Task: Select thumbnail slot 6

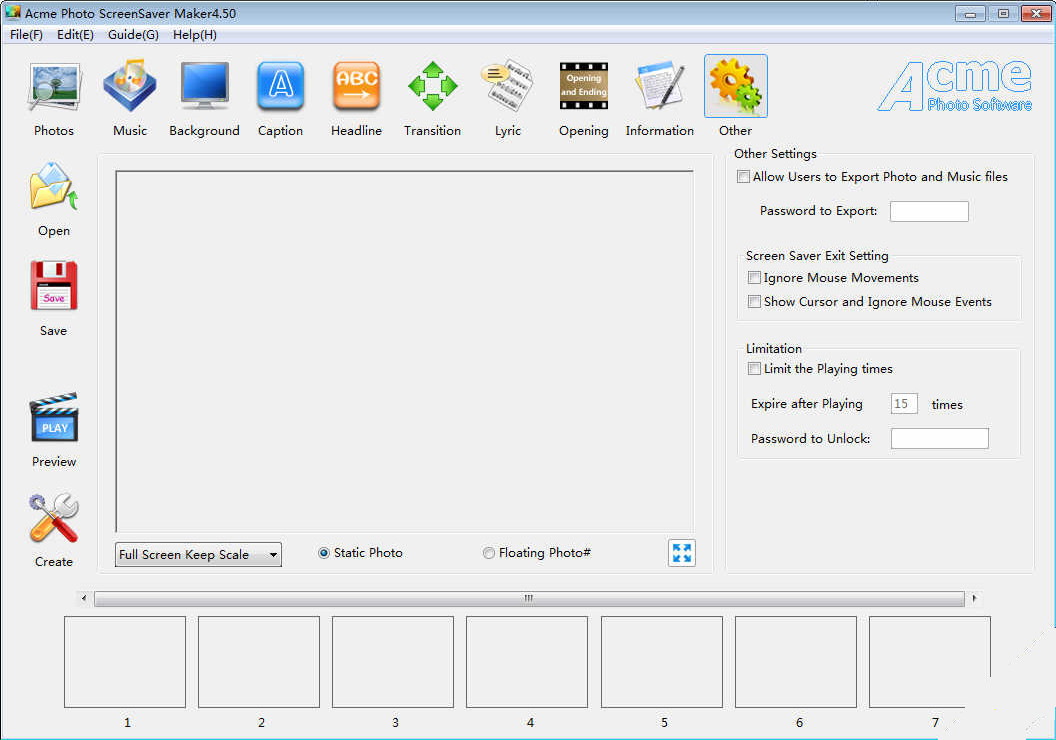Action: coord(795,662)
